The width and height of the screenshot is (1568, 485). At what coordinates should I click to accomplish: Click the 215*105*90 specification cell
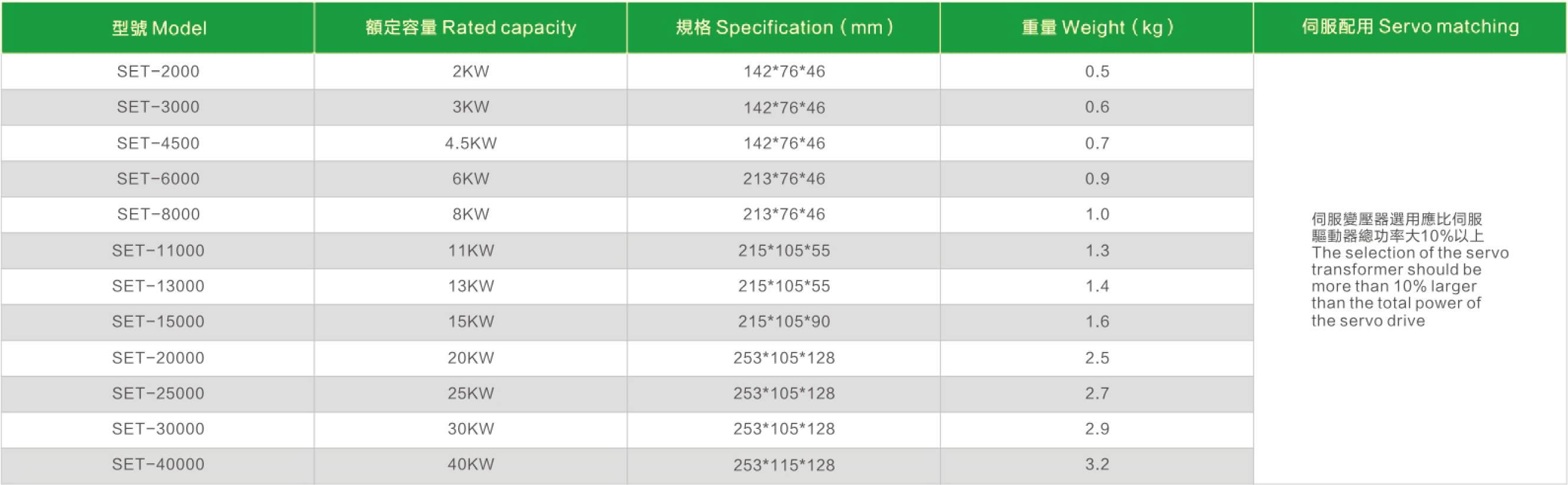tap(783, 322)
